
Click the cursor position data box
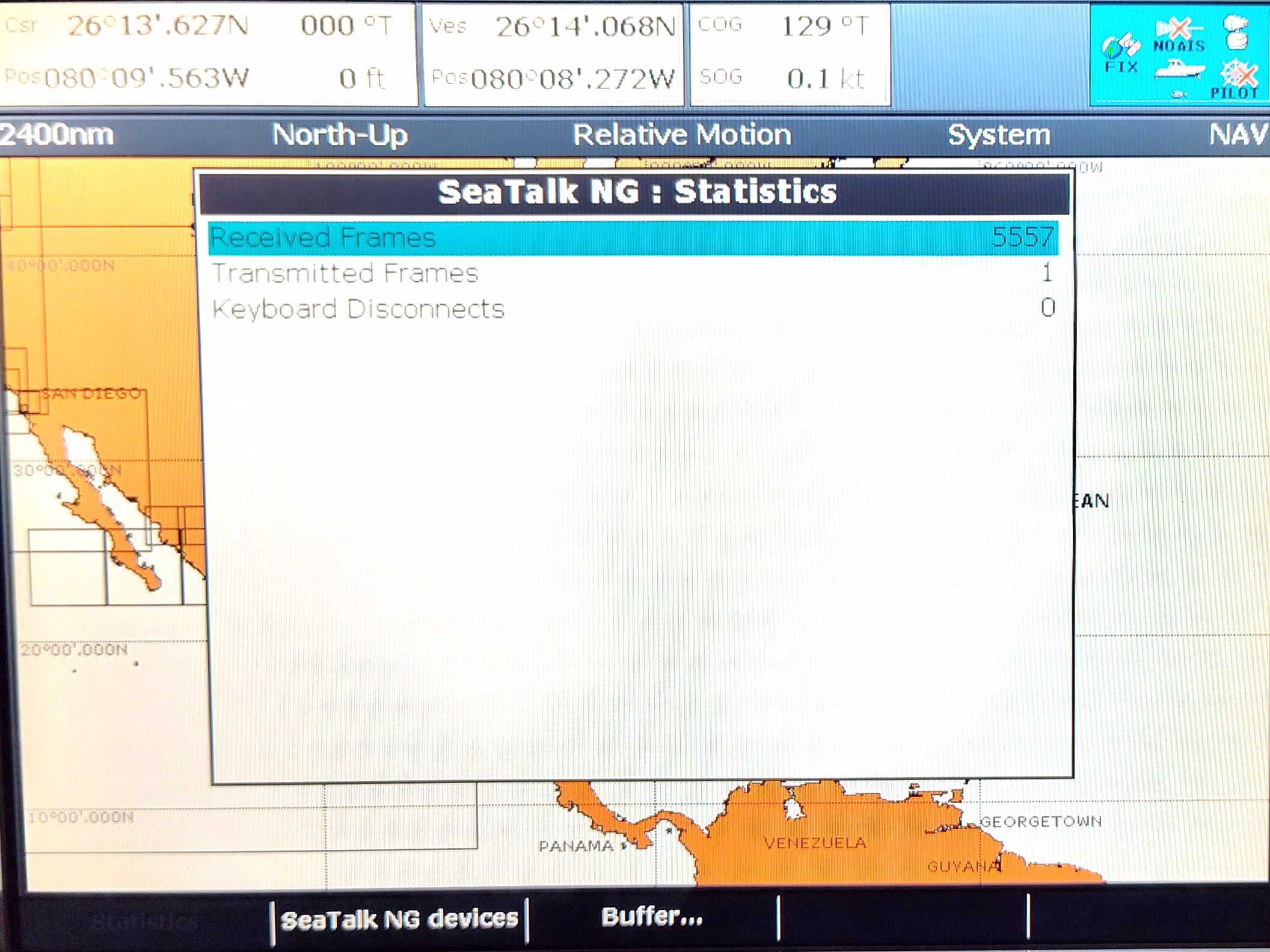(207, 53)
